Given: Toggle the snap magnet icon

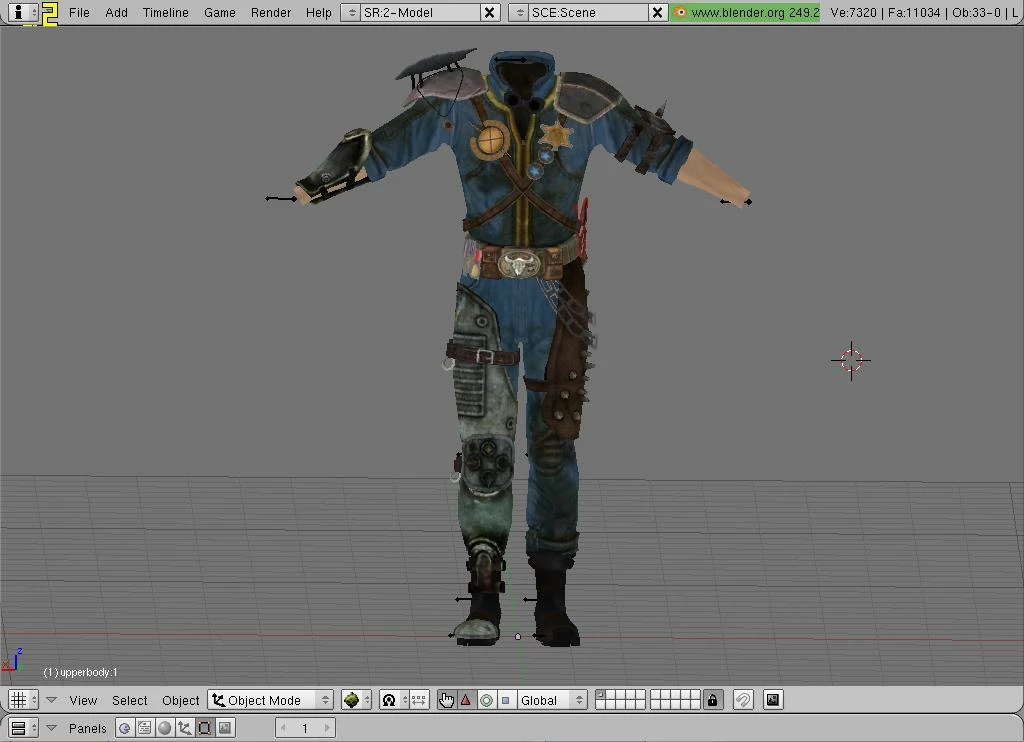Looking at the screenshot, I should coord(743,700).
